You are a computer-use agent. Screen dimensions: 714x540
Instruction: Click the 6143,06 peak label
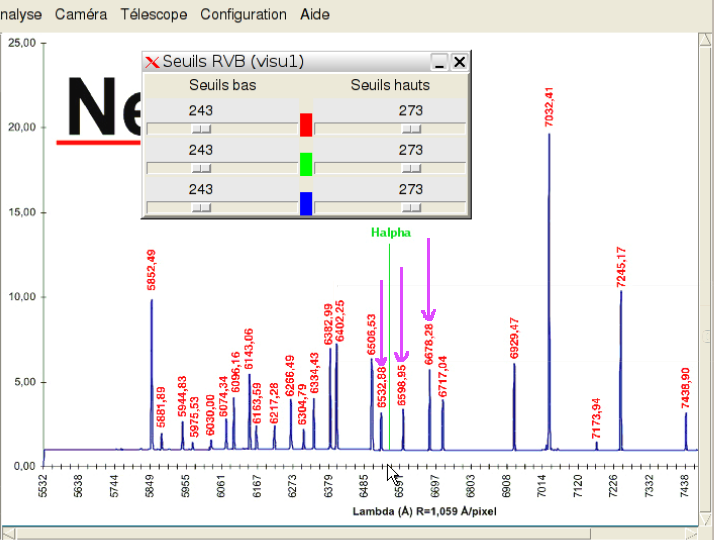pyautogui.click(x=249, y=349)
